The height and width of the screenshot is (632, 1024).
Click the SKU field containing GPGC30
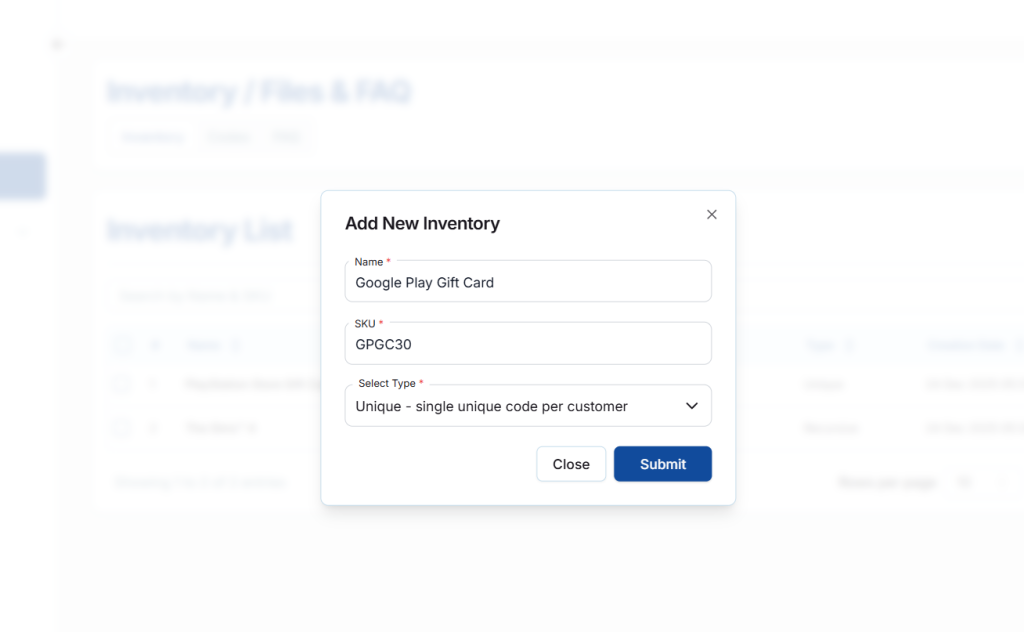[x=527, y=344]
